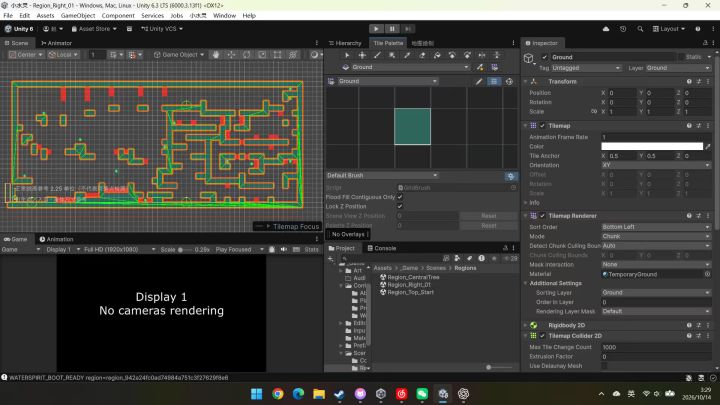
Task: Pick the tile eyedropper tool
Action: (x=407, y=55)
